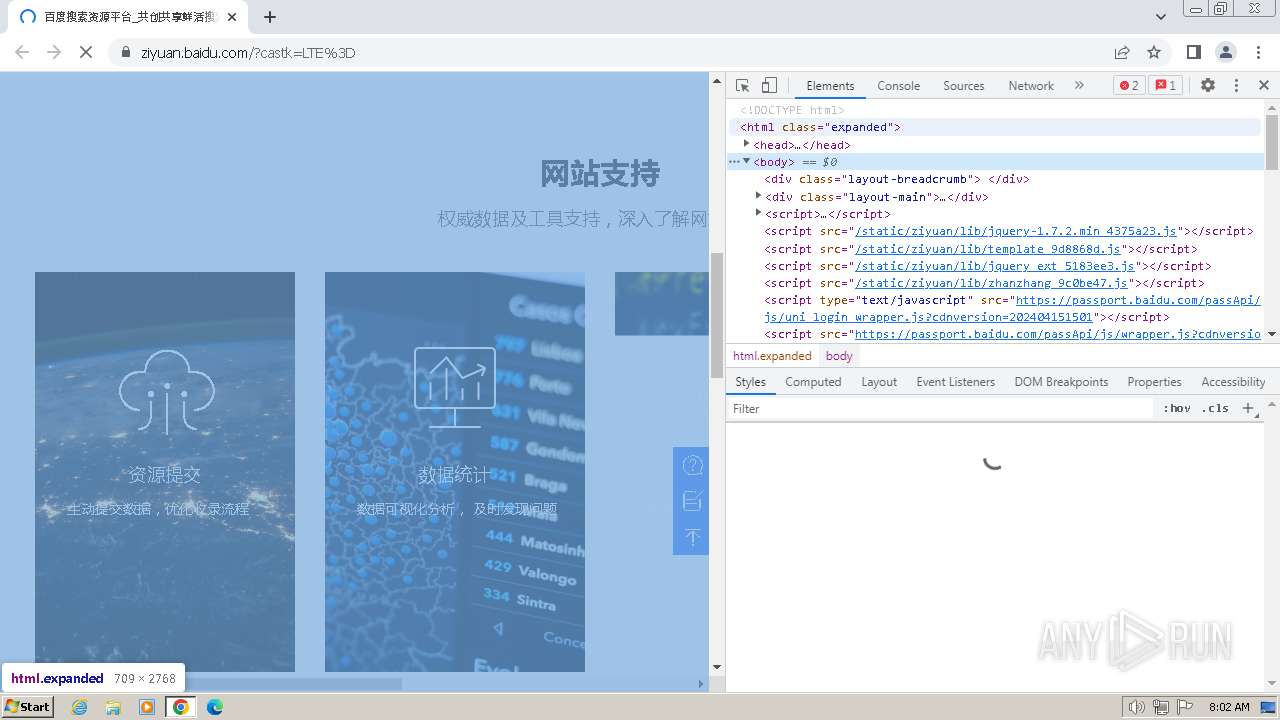Select the Elements tab
This screenshot has width=1280, height=720.
pos(830,86)
